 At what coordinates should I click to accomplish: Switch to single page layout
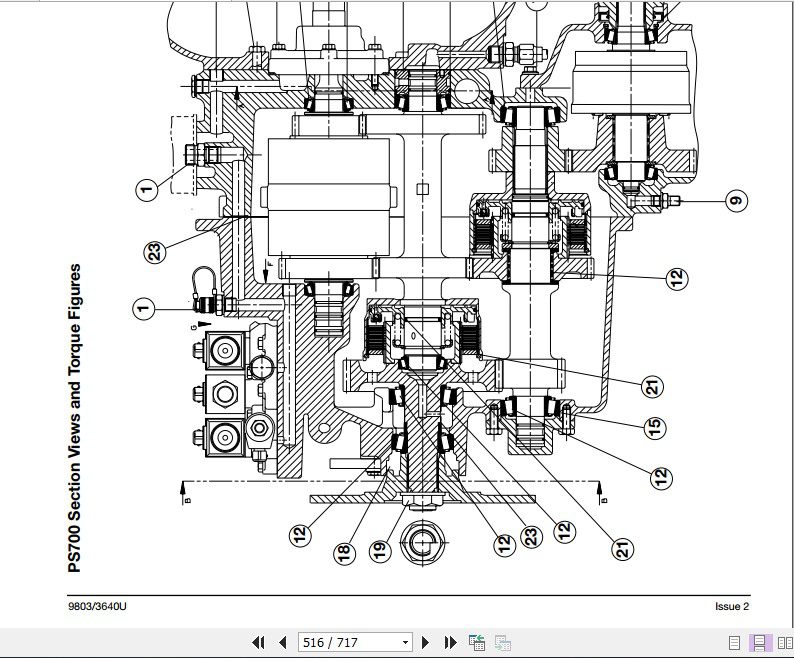pos(735,642)
